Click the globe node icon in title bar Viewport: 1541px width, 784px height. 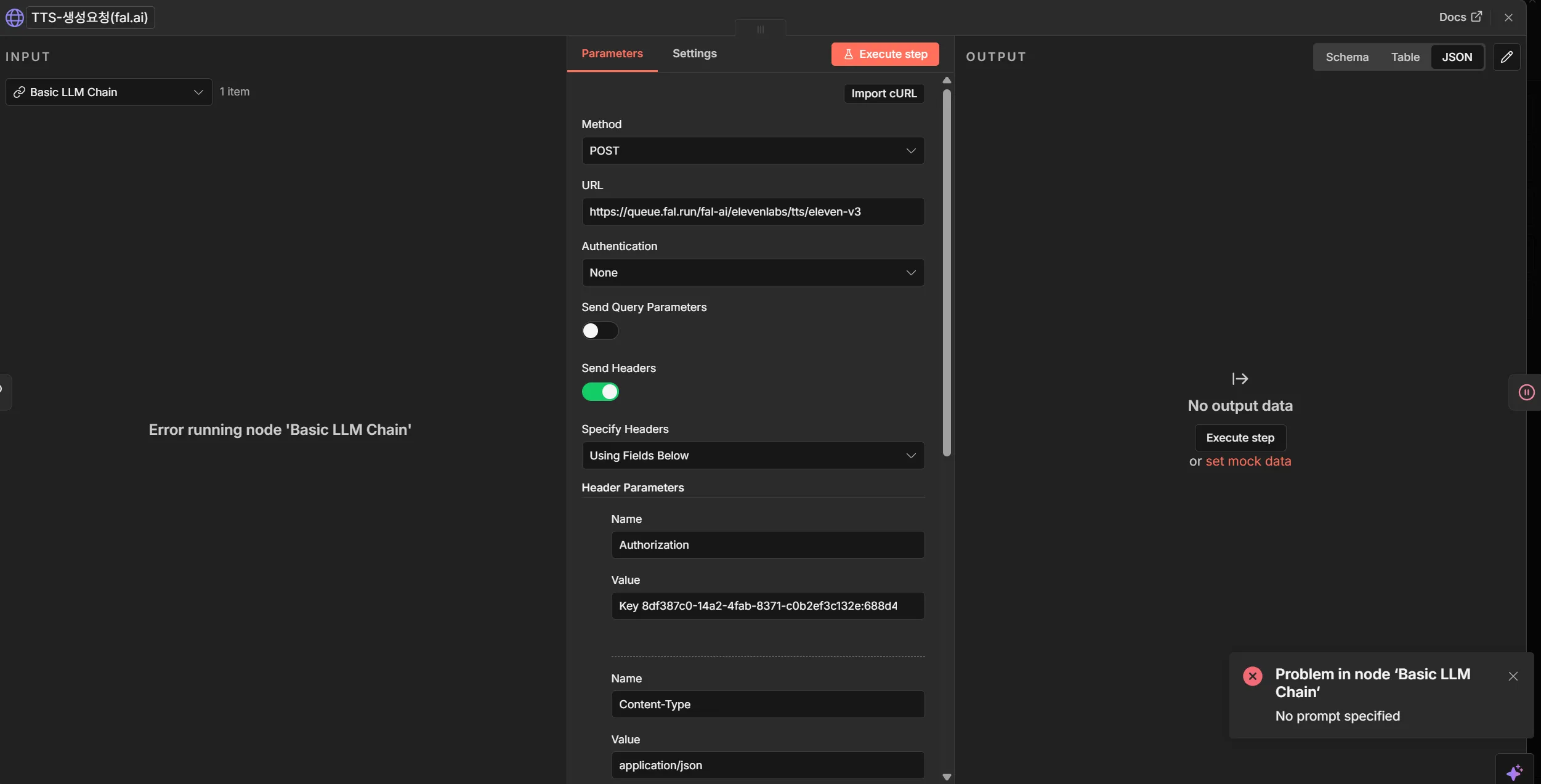tap(14, 17)
